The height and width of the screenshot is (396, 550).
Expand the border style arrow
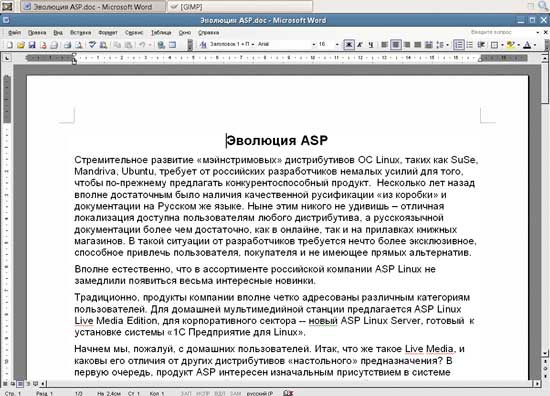click(x=502, y=45)
